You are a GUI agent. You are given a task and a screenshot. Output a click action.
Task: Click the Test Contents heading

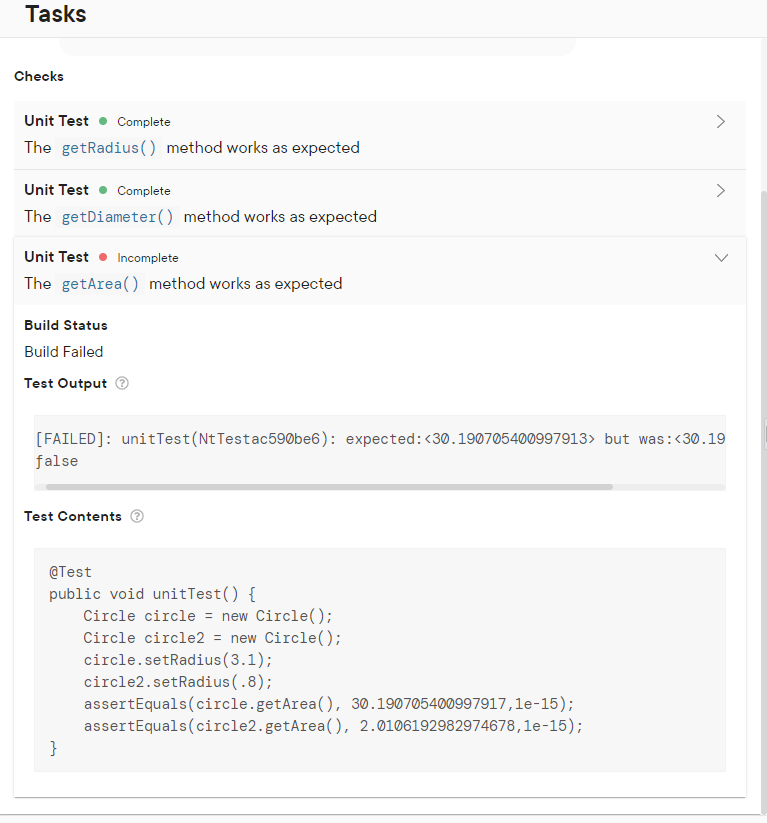(x=72, y=516)
